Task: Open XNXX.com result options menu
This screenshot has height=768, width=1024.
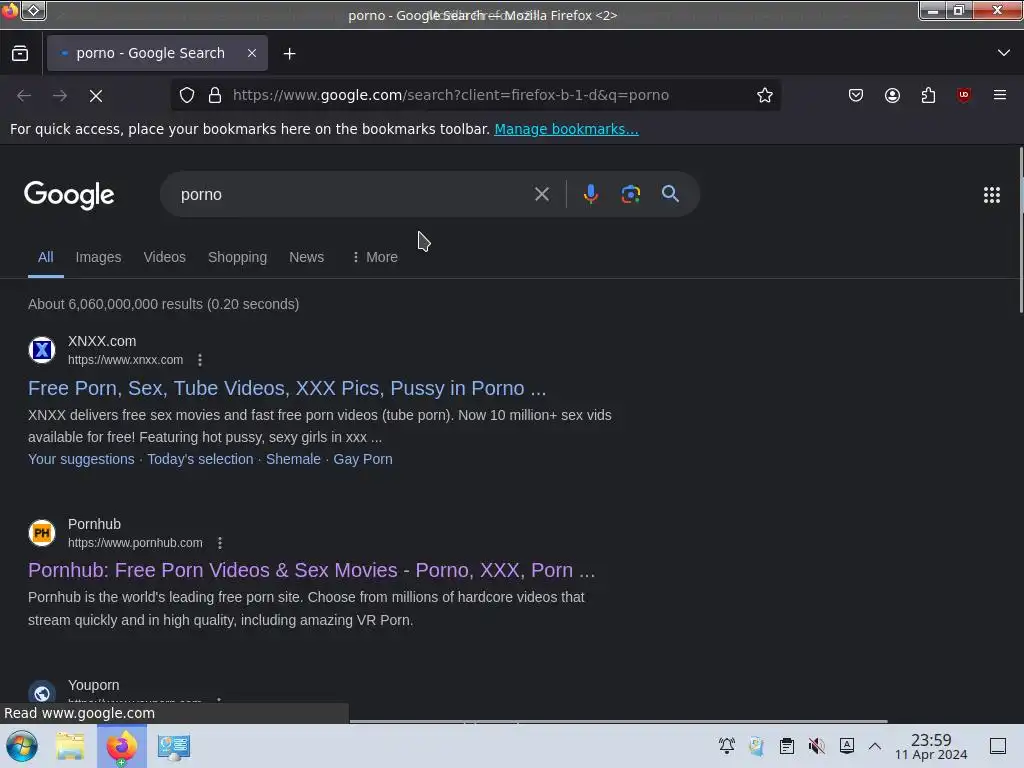Action: pos(200,360)
